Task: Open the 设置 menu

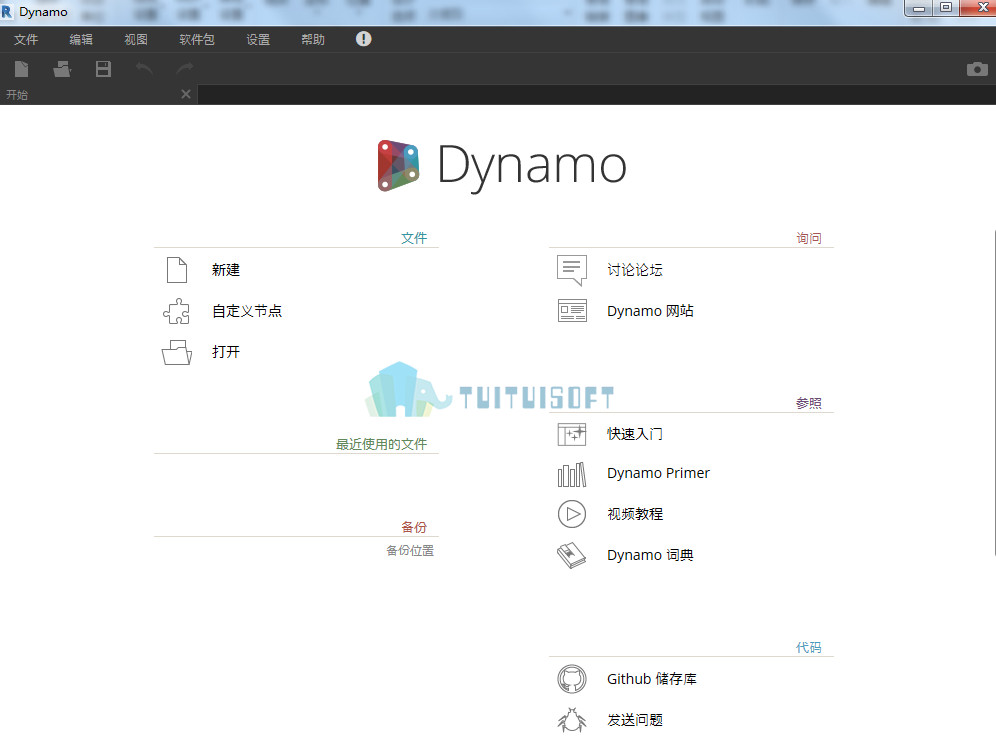Action: pos(258,39)
